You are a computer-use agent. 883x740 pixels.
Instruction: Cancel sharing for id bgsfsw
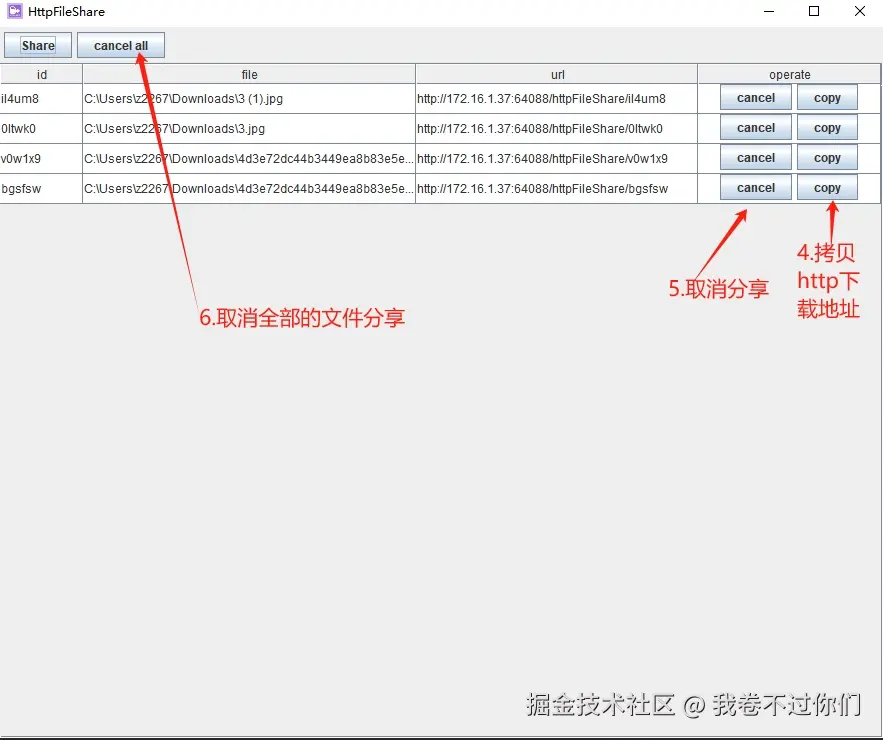click(755, 187)
